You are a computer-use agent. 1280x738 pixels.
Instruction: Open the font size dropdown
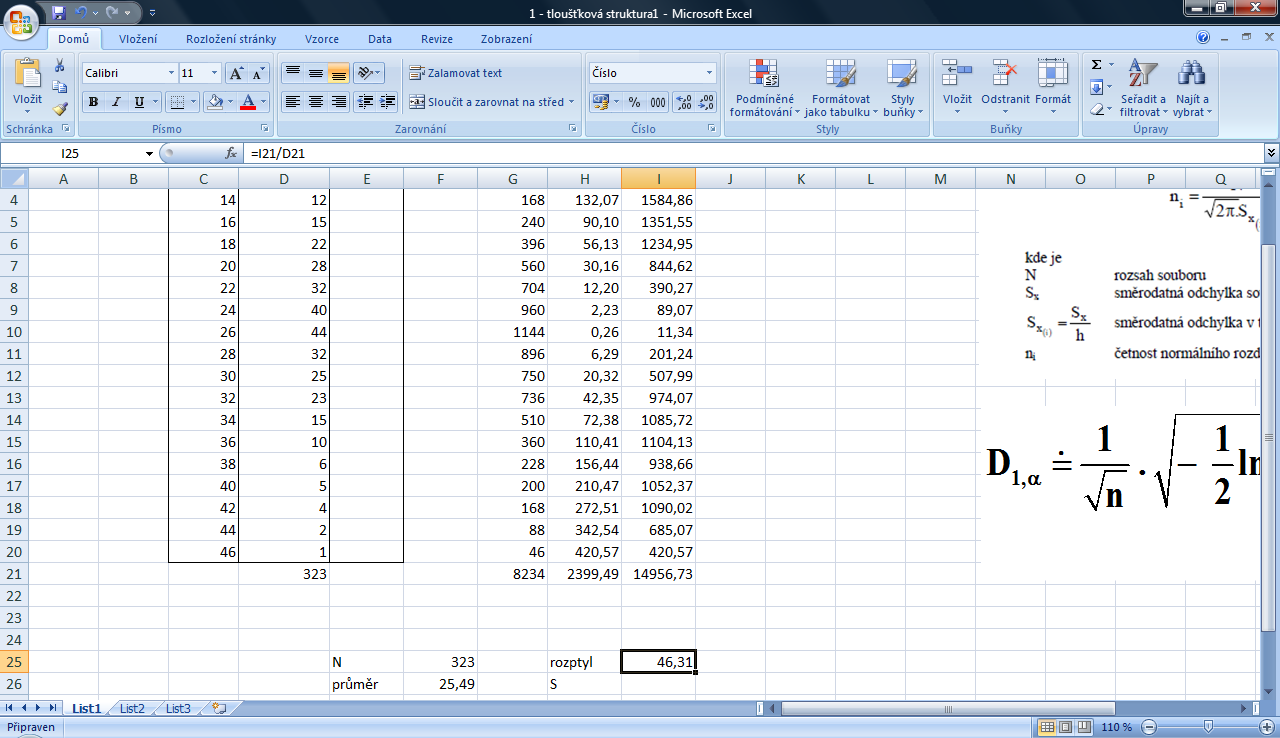tap(214, 73)
